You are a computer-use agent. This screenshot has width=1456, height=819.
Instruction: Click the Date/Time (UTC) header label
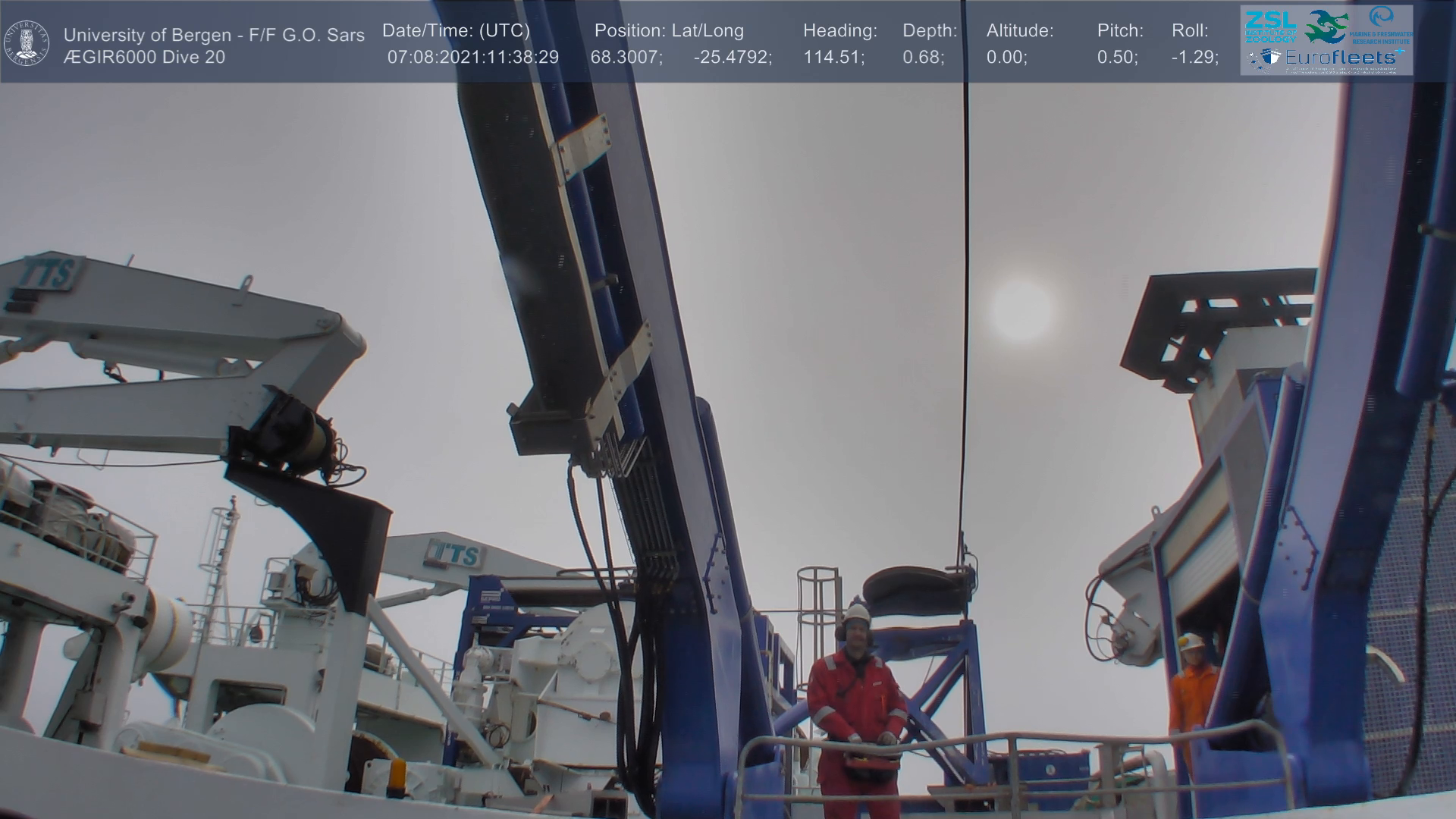click(456, 30)
